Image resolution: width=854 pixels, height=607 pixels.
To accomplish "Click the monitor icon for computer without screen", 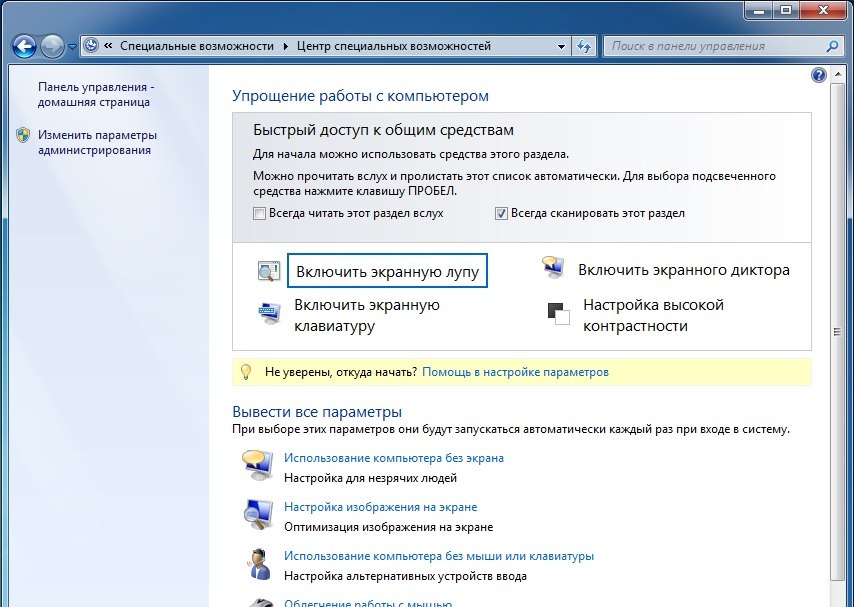I will (258, 464).
